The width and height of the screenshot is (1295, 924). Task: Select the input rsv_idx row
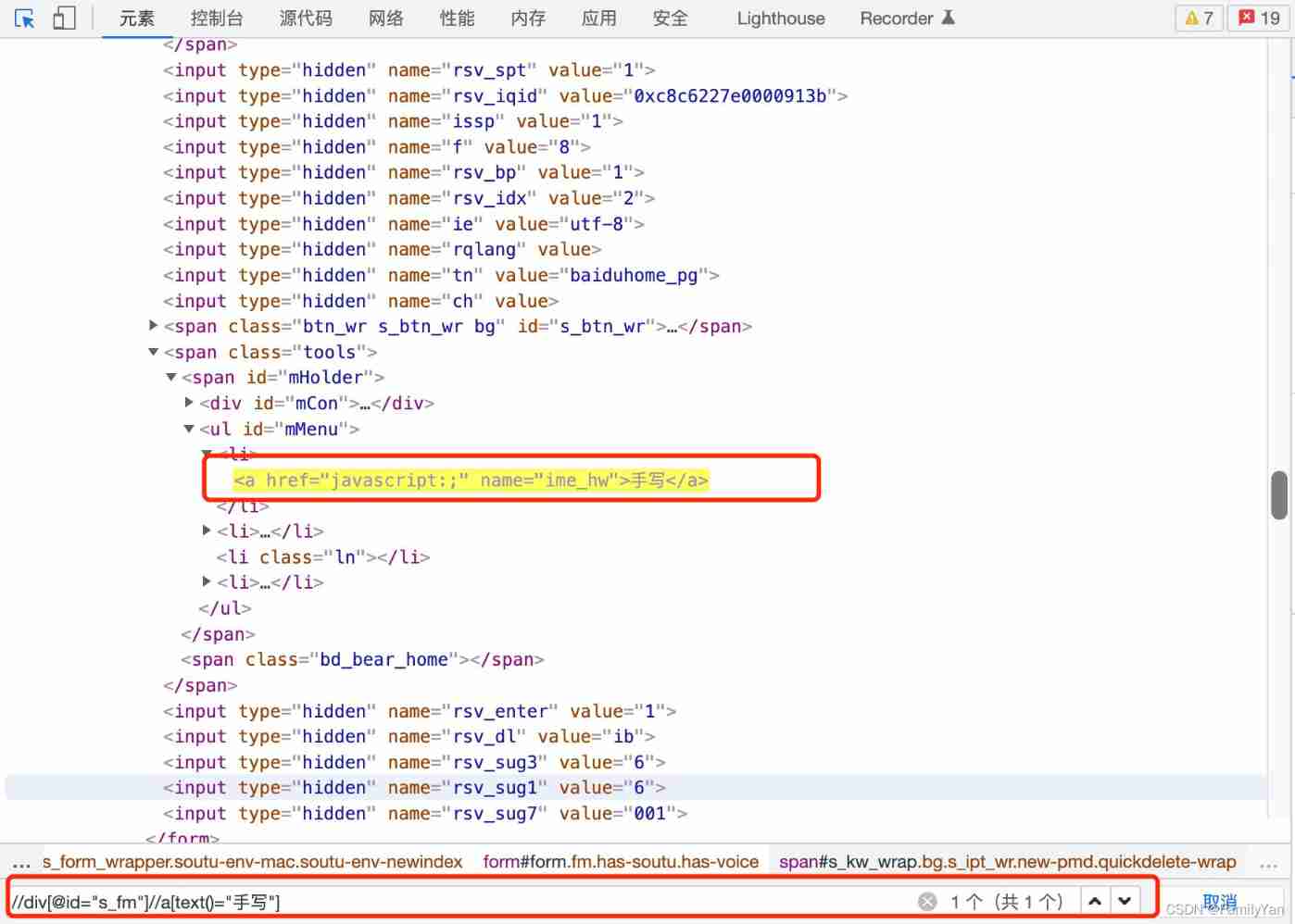click(x=409, y=198)
